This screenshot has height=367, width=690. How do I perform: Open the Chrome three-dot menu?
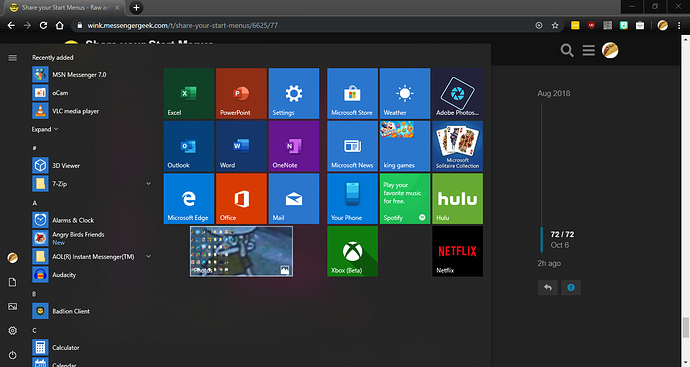(x=679, y=26)
